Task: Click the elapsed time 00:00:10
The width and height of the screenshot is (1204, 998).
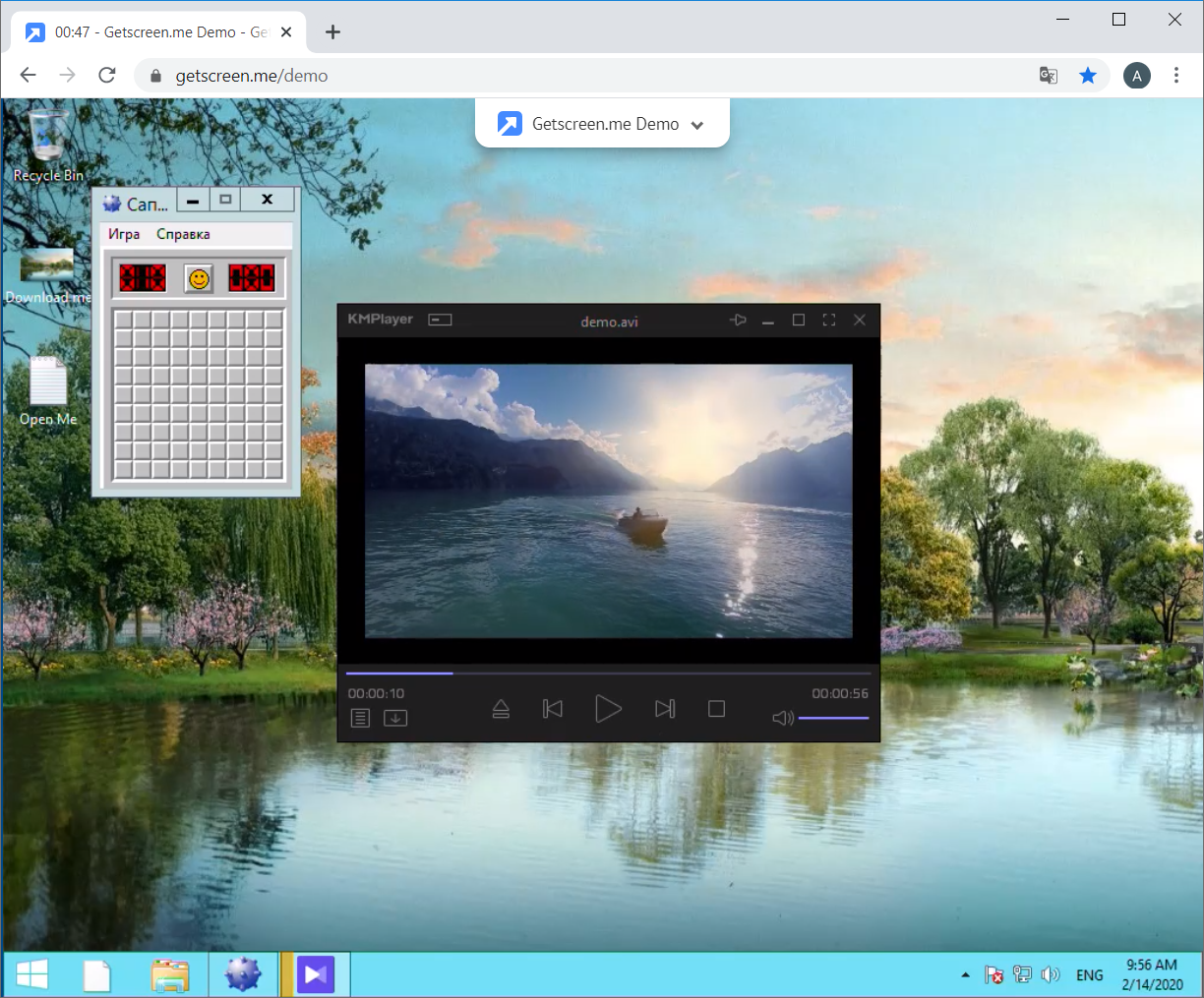Action: pos(376,693)
